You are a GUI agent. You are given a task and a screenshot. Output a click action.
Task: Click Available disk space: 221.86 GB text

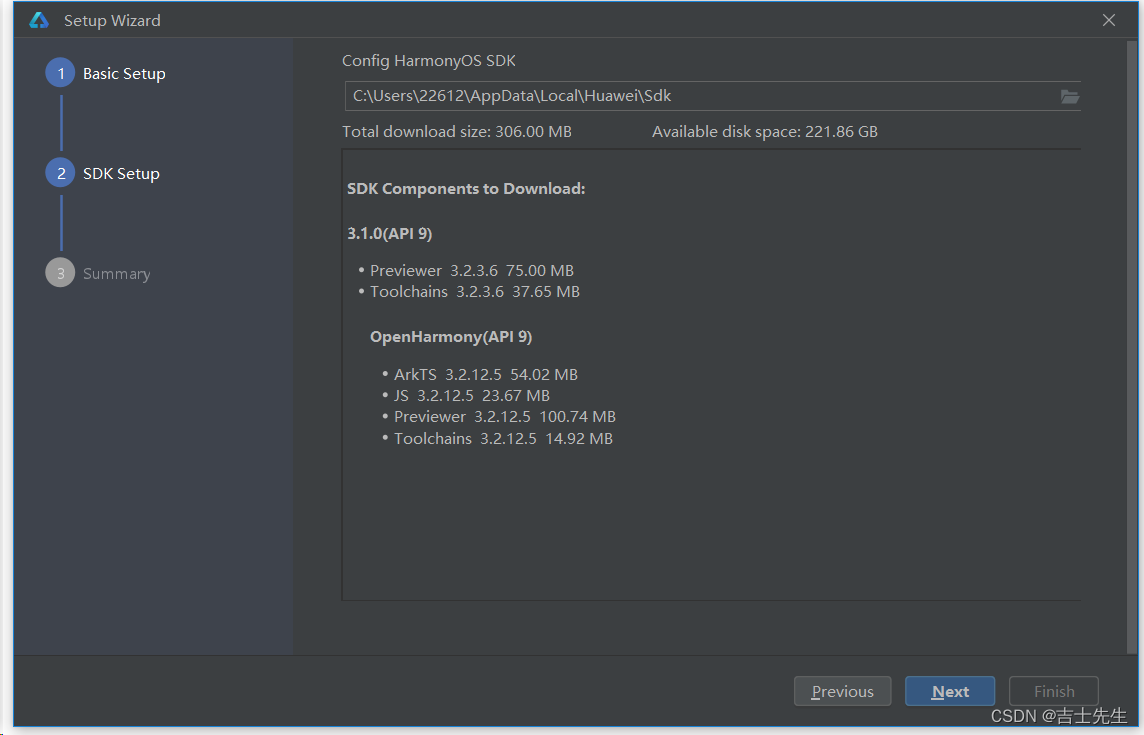(765, 131)
